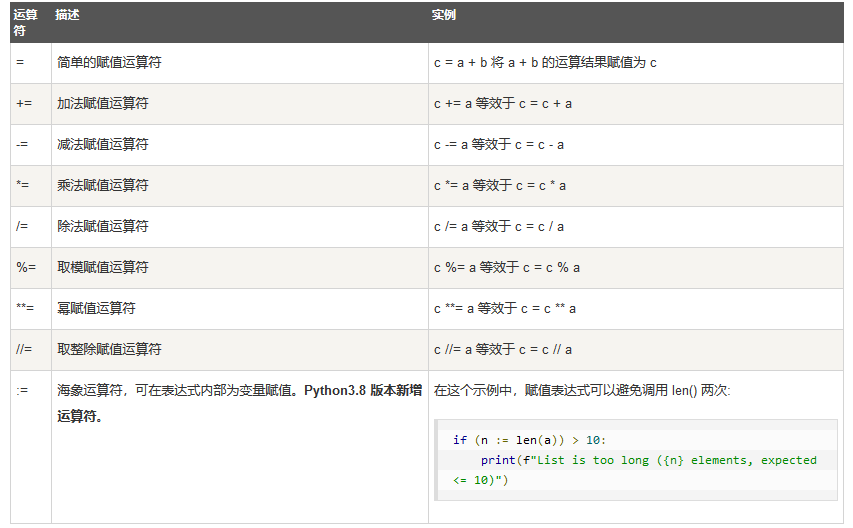Click example 'c //= a 等效于 c = c // a'
This screenshot has width=853, height=528.
503,349
